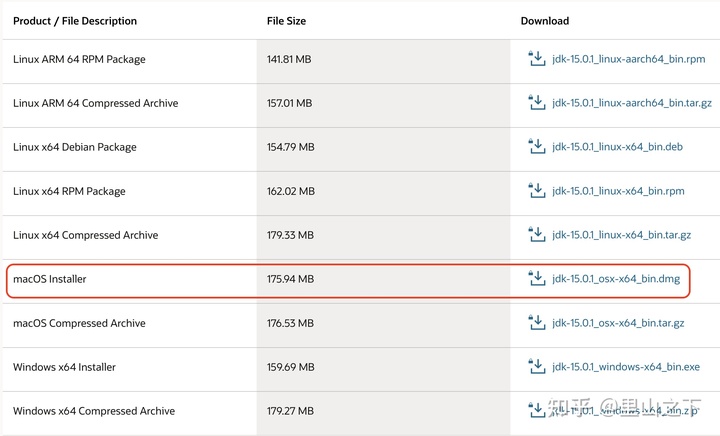720x436 pixels.
Task: Click the 176.53 MB file size
Action: coord(290,323)
